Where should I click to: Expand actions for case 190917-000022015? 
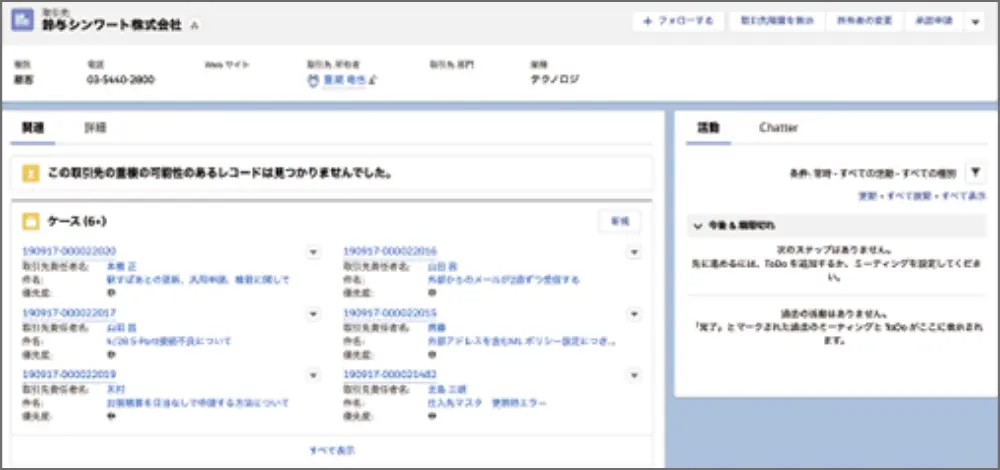(633, 314)
